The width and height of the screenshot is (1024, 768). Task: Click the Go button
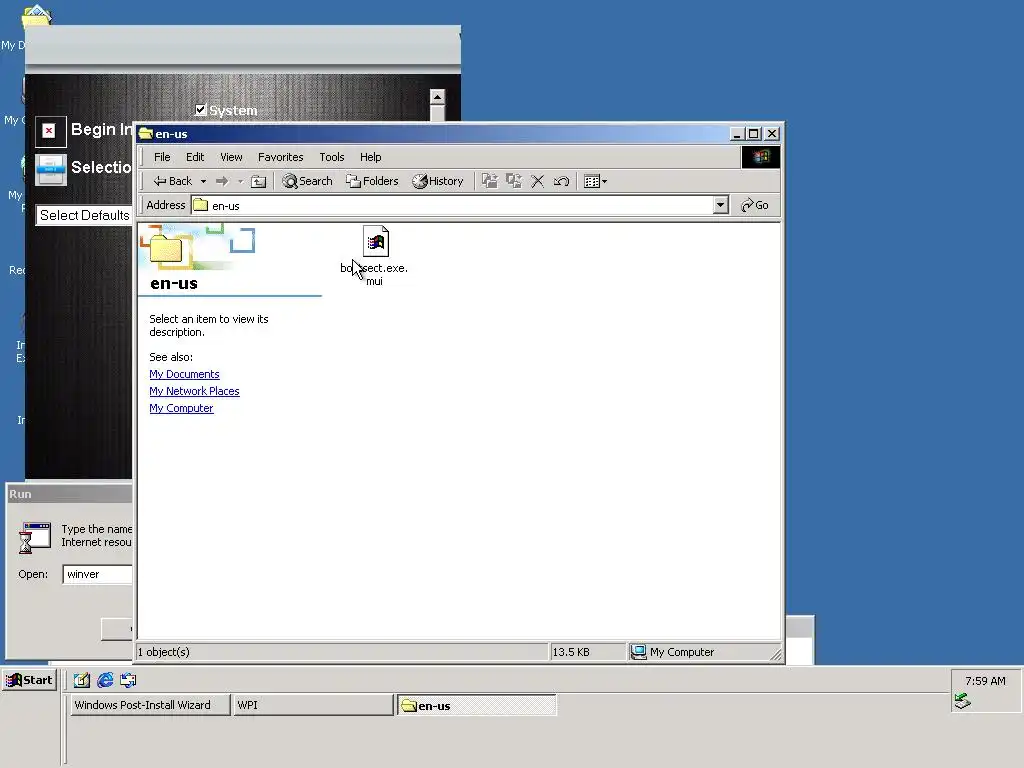(x=755, y=205)
